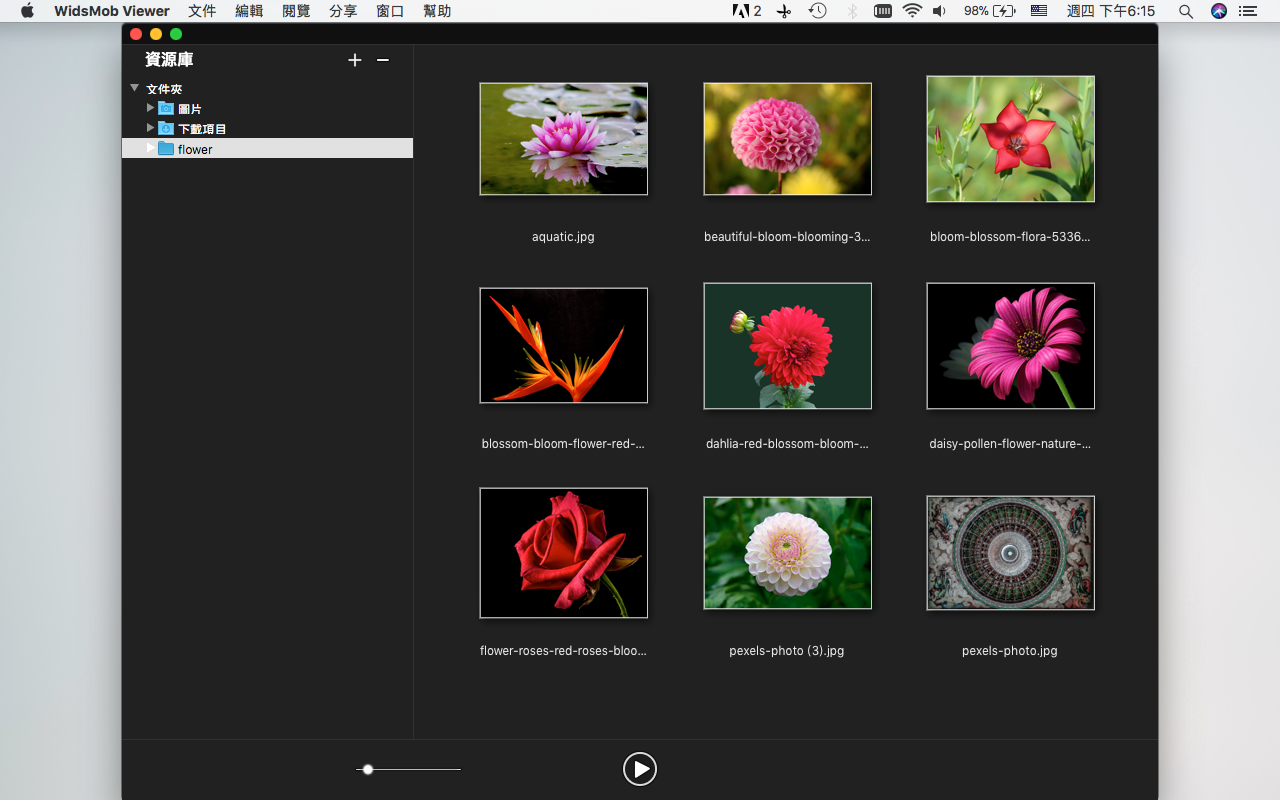Open the Spotlight search icon in the menu bar
Image resolution: width=1280 pixels, height=800 pixels.
tap(1185, 11)
